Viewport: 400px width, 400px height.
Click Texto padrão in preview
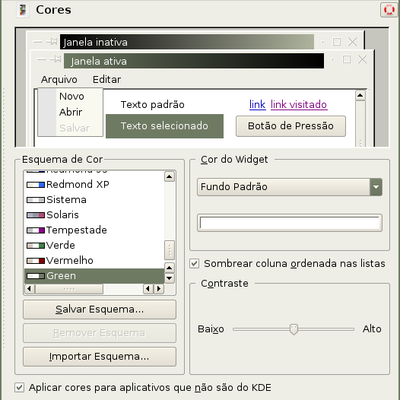(152, 105)
